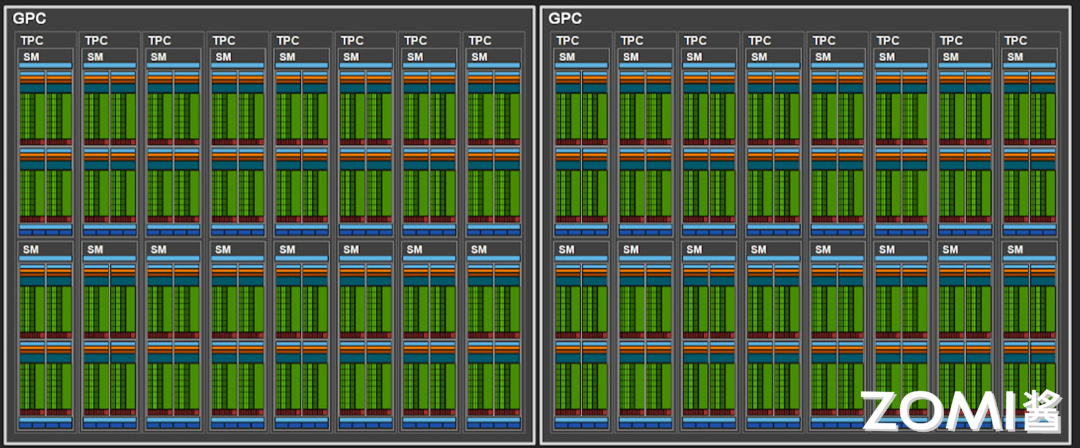Click lower SM label in left GPC's first TPC
This screenshot has width=1080, height=448.
[x=31, y=249]
